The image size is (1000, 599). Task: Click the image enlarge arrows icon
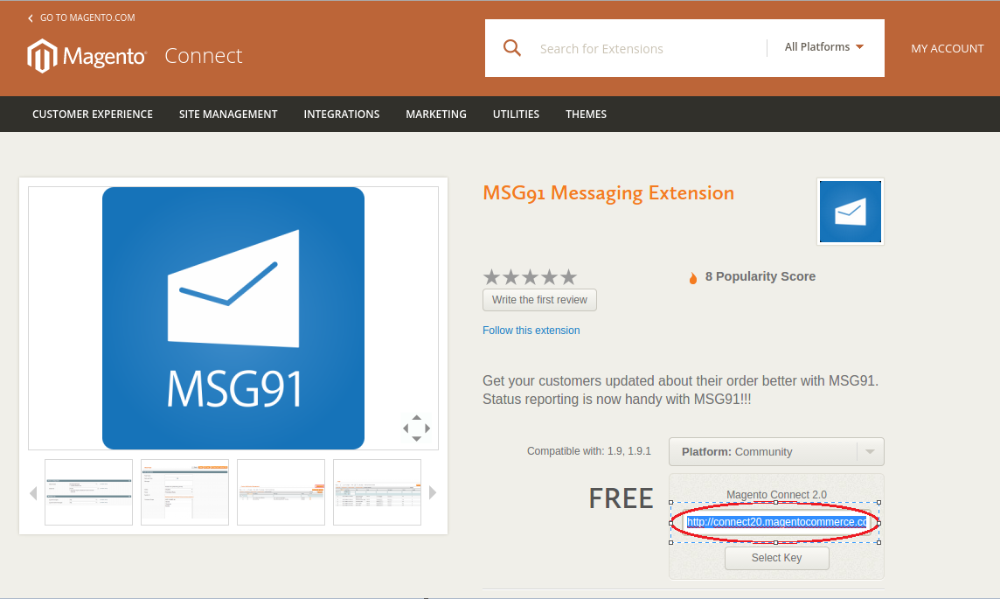(x=416, y=428)
